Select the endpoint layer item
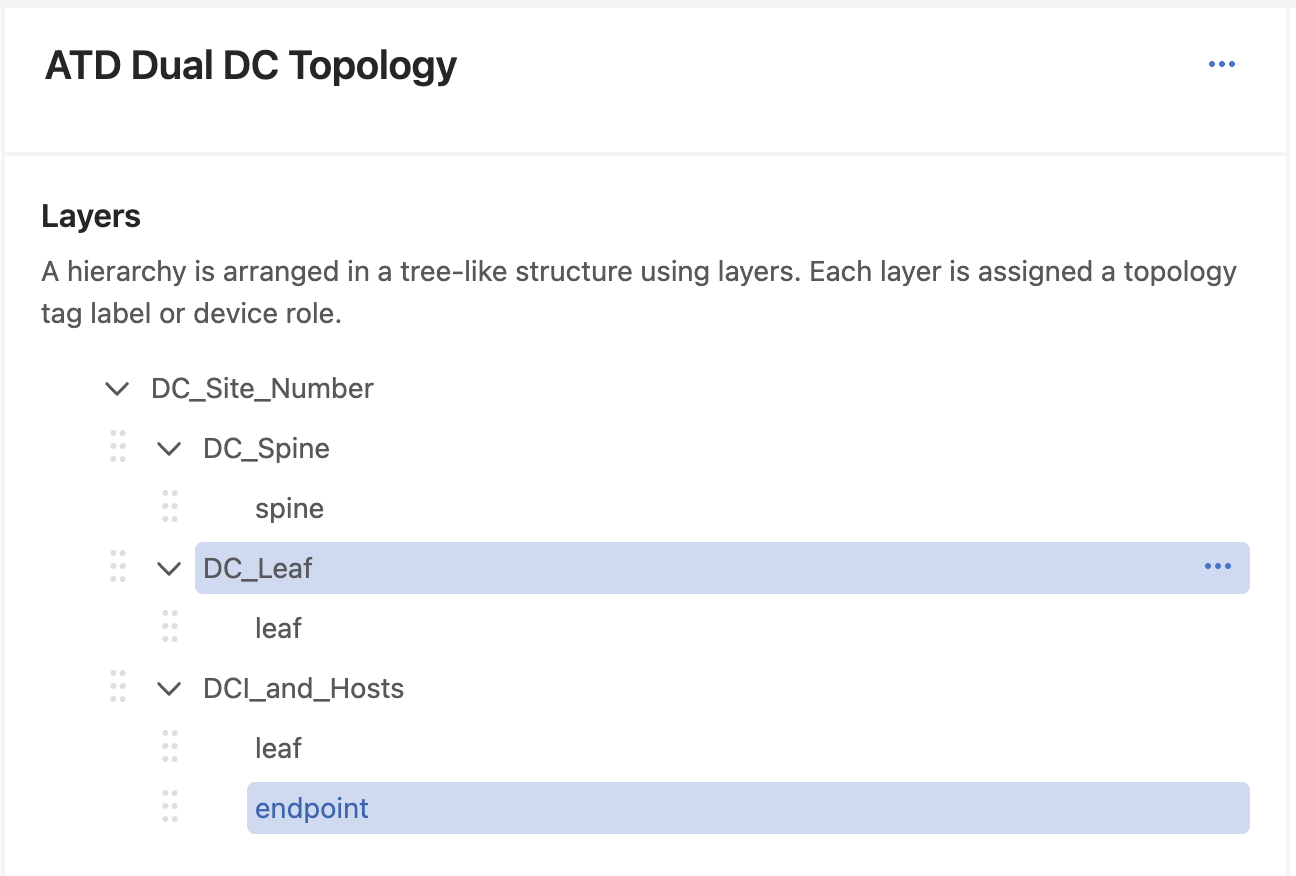Screen dimensions: 1296x876 coord(312,808)
